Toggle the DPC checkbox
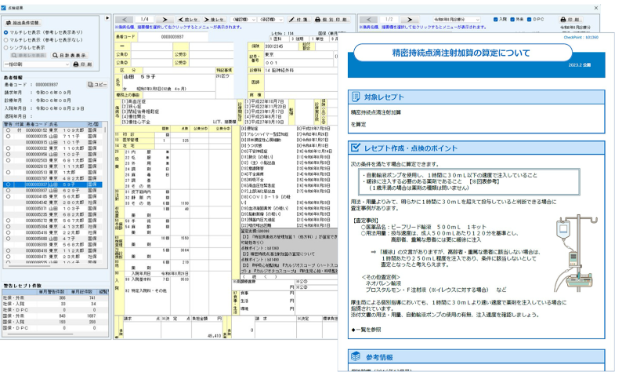This screenshot has height=376, width=618. (x=529, y=19)
